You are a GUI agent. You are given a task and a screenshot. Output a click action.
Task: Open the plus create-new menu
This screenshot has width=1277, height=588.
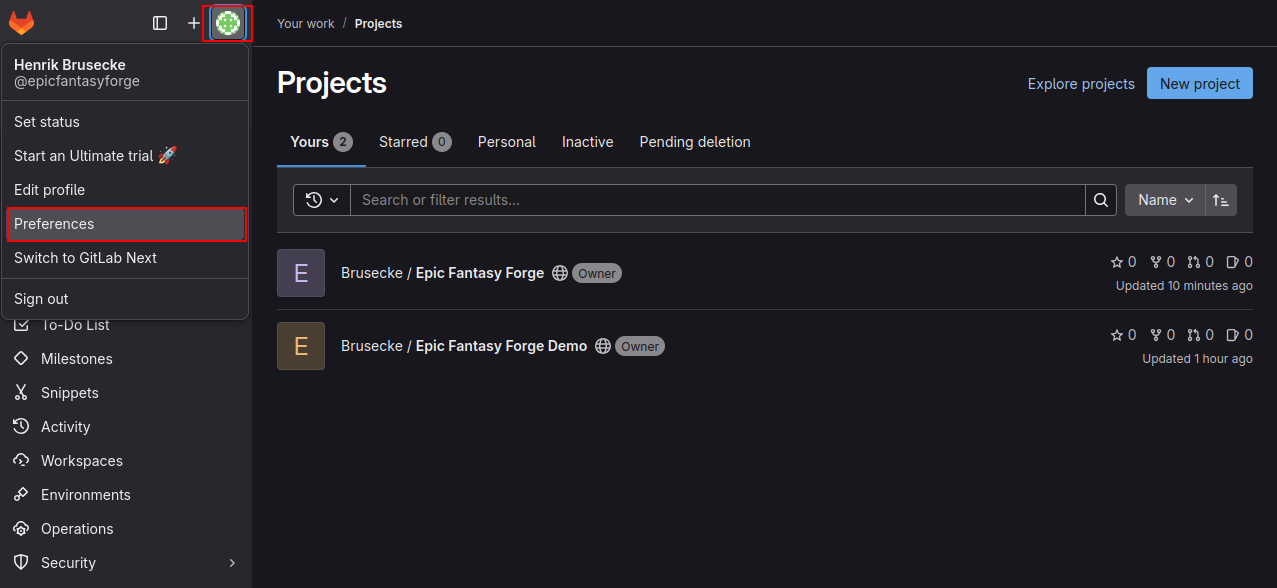(194, 23)
